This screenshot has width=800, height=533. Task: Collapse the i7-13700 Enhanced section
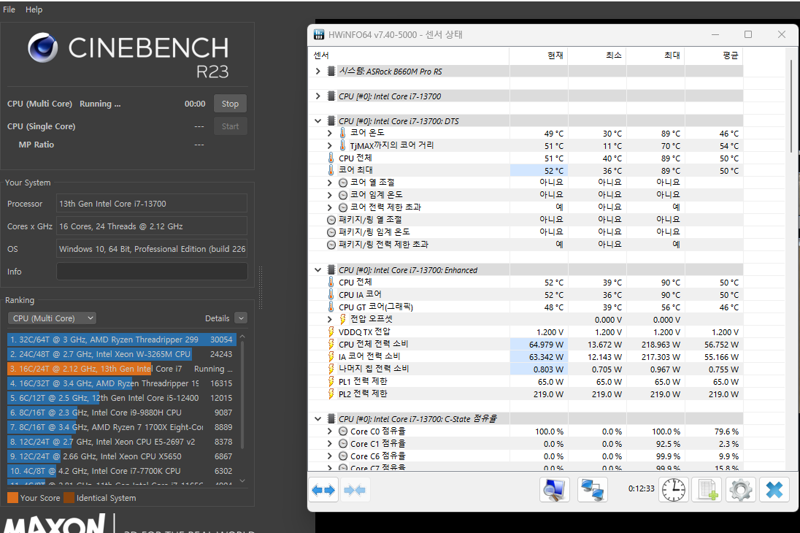click(x=318, y=270)
